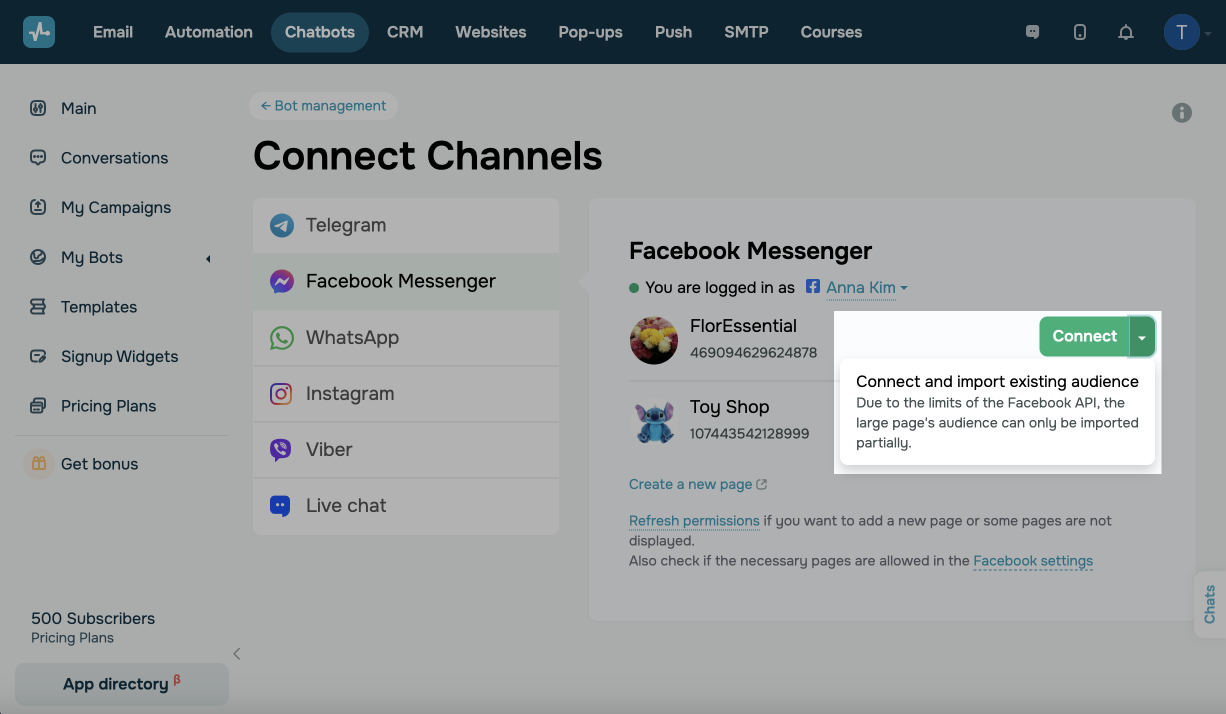
Task: Click the info icon near page title
Action: click(1182, 113)
